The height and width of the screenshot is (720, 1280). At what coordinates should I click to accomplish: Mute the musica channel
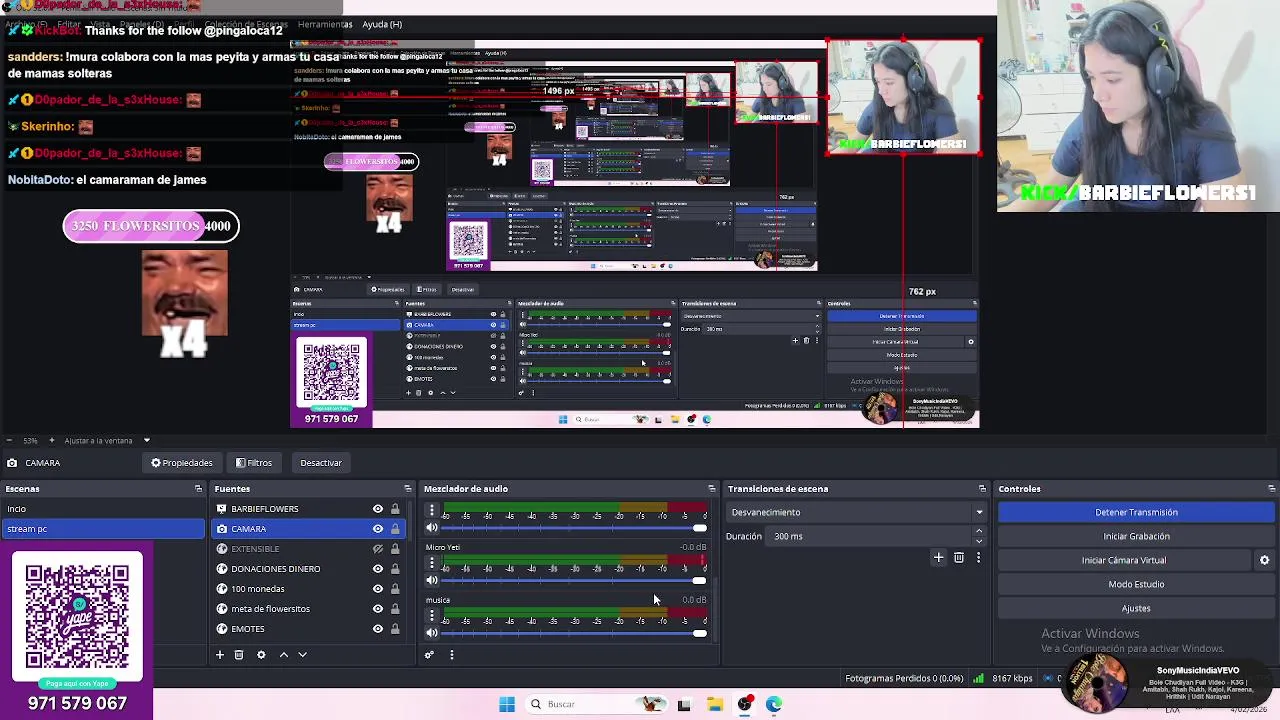(432, 633)
